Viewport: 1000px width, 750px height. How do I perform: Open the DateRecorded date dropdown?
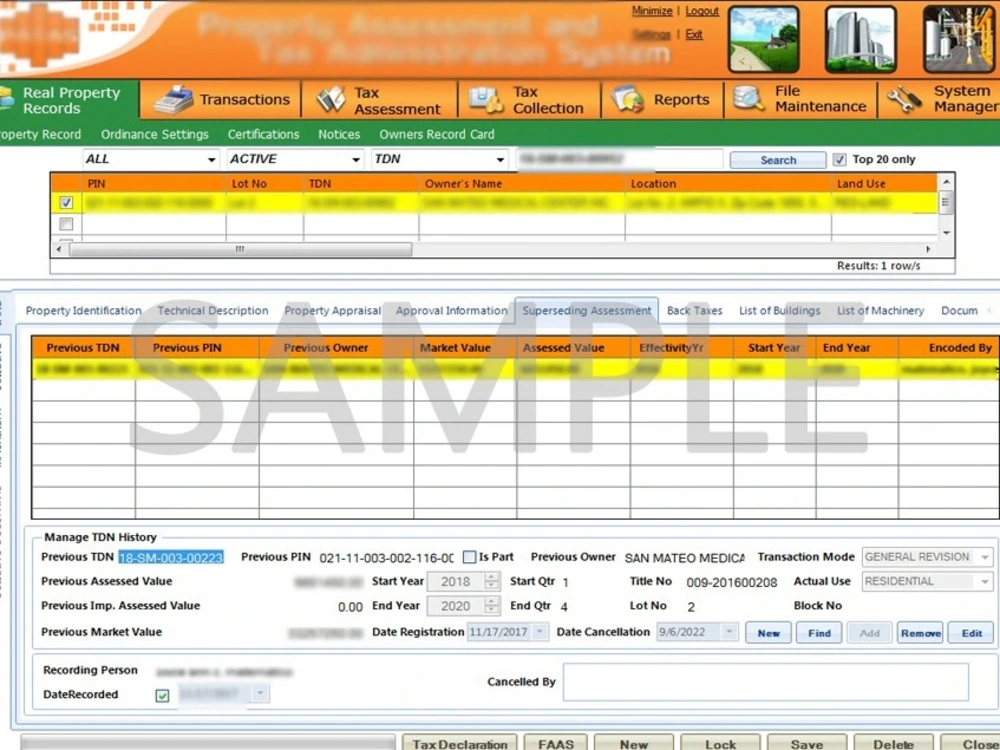coord(260,693)
